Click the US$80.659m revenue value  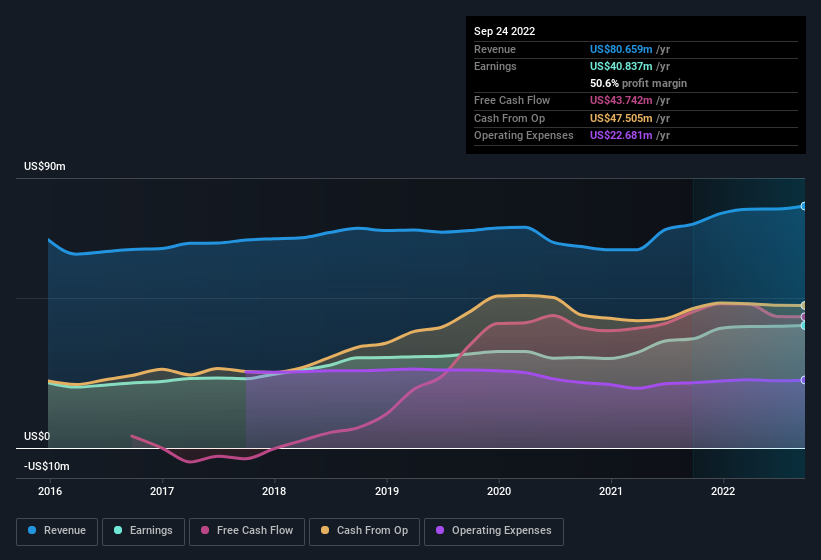621,49
